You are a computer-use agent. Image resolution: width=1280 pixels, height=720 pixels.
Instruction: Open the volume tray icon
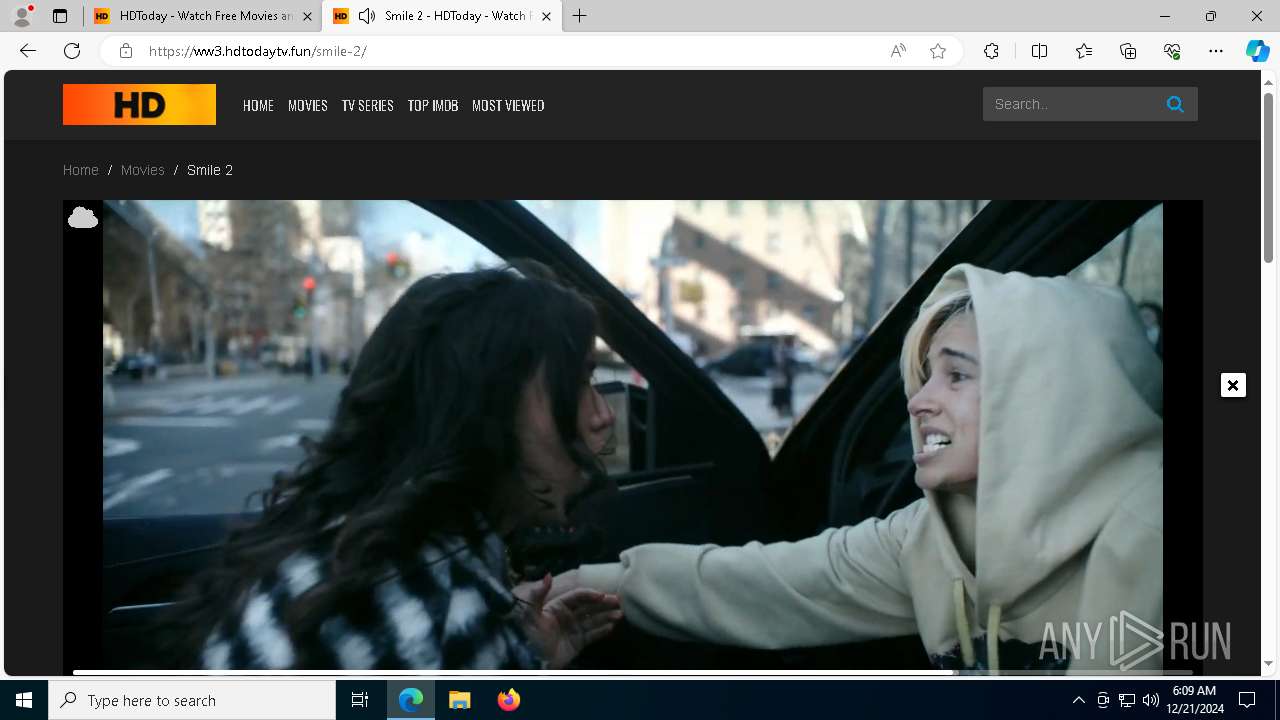click(x=1150, y=700)
